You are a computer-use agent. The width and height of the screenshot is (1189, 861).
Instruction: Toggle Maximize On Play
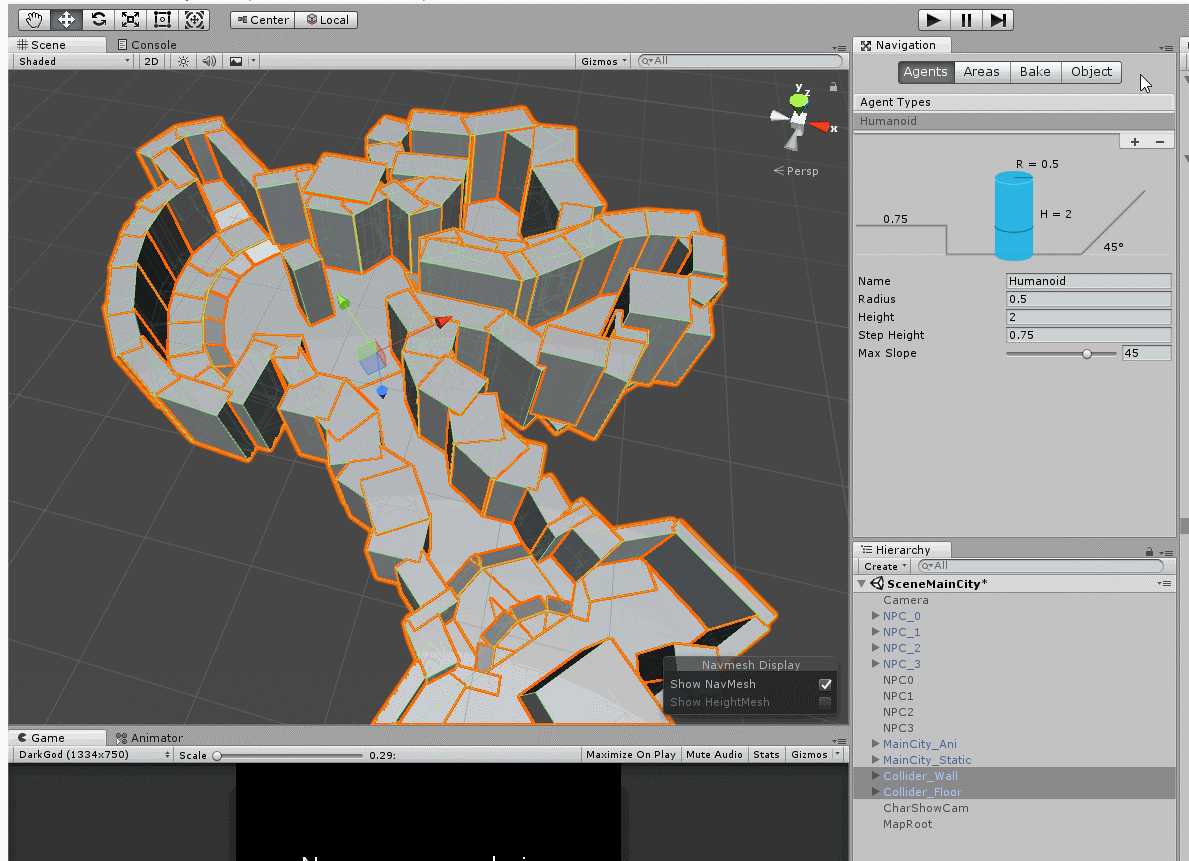click(x=630, y=755)
